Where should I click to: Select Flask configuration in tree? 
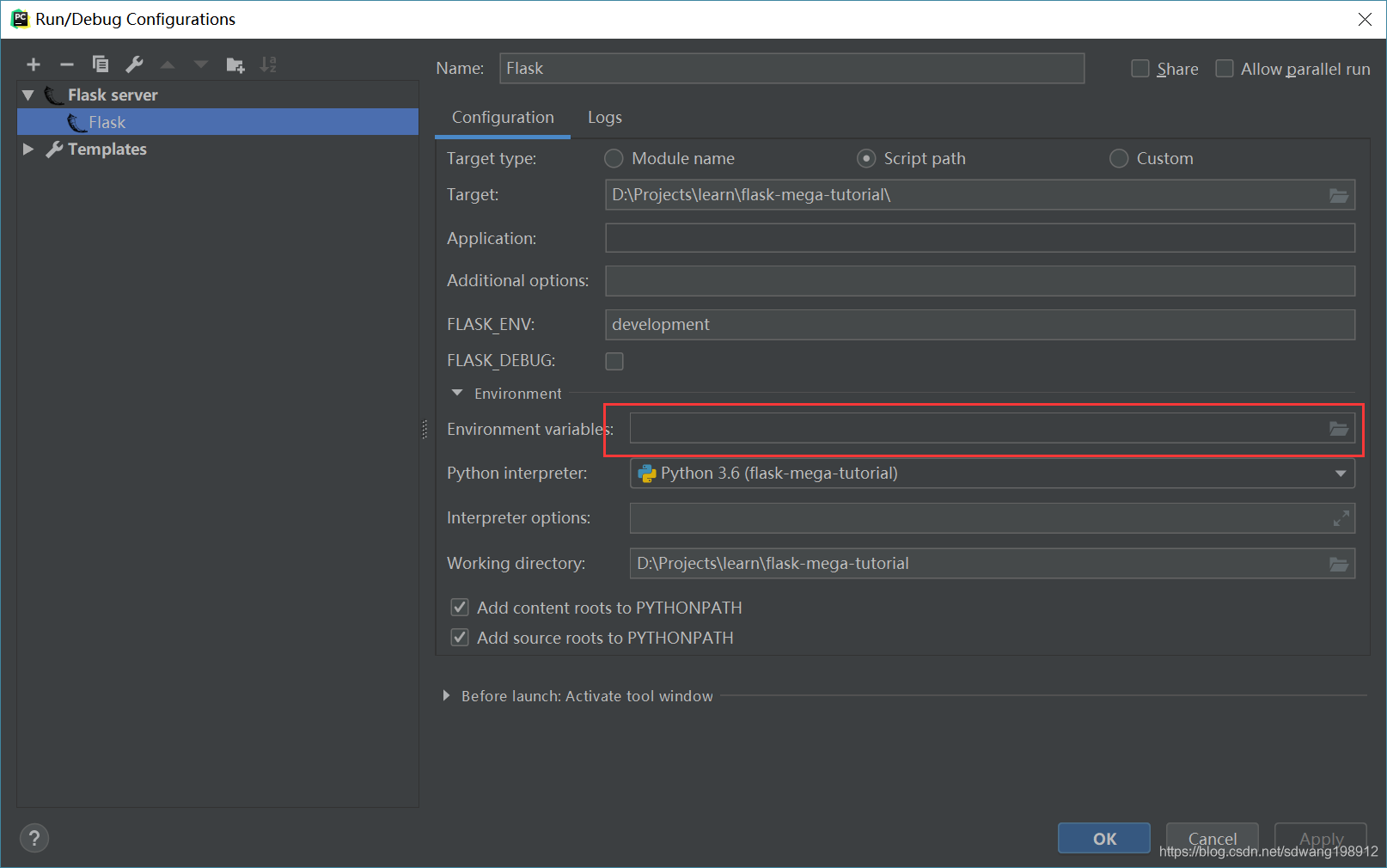[x=217, y=122]
